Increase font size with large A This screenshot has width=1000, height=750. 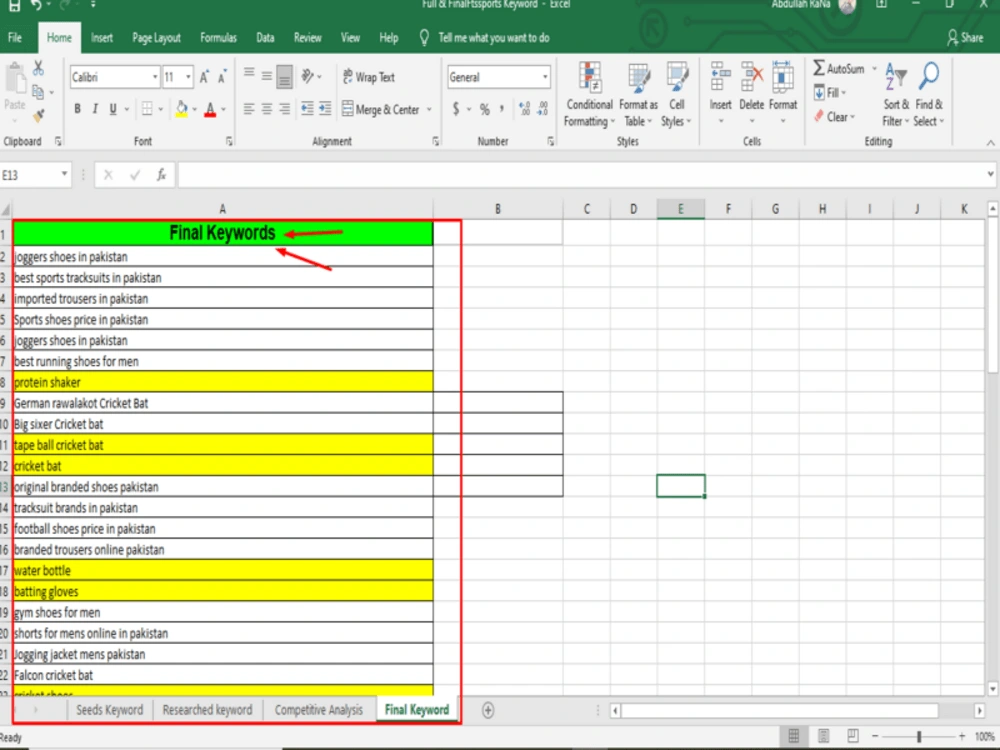tap(204, 77)
